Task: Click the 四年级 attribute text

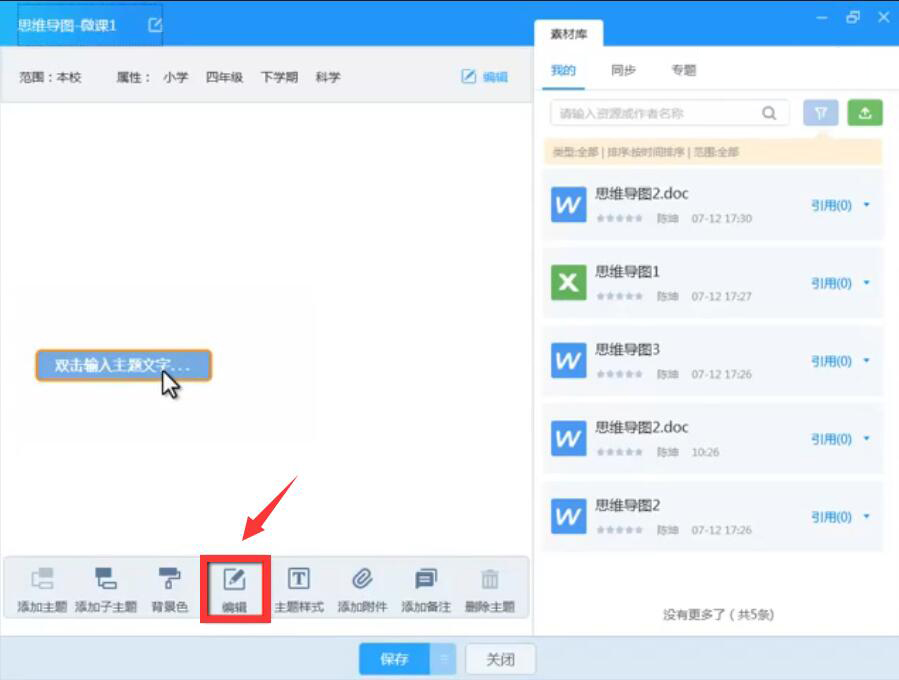Action: [x=224, y=77]
